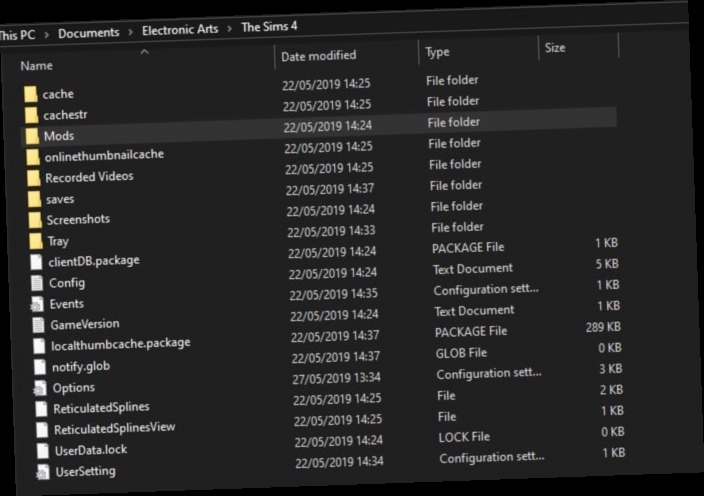The image size is (704, 496).
Task: Select the cache folder name
Action: pyautogui.click(x=58, y=94)
